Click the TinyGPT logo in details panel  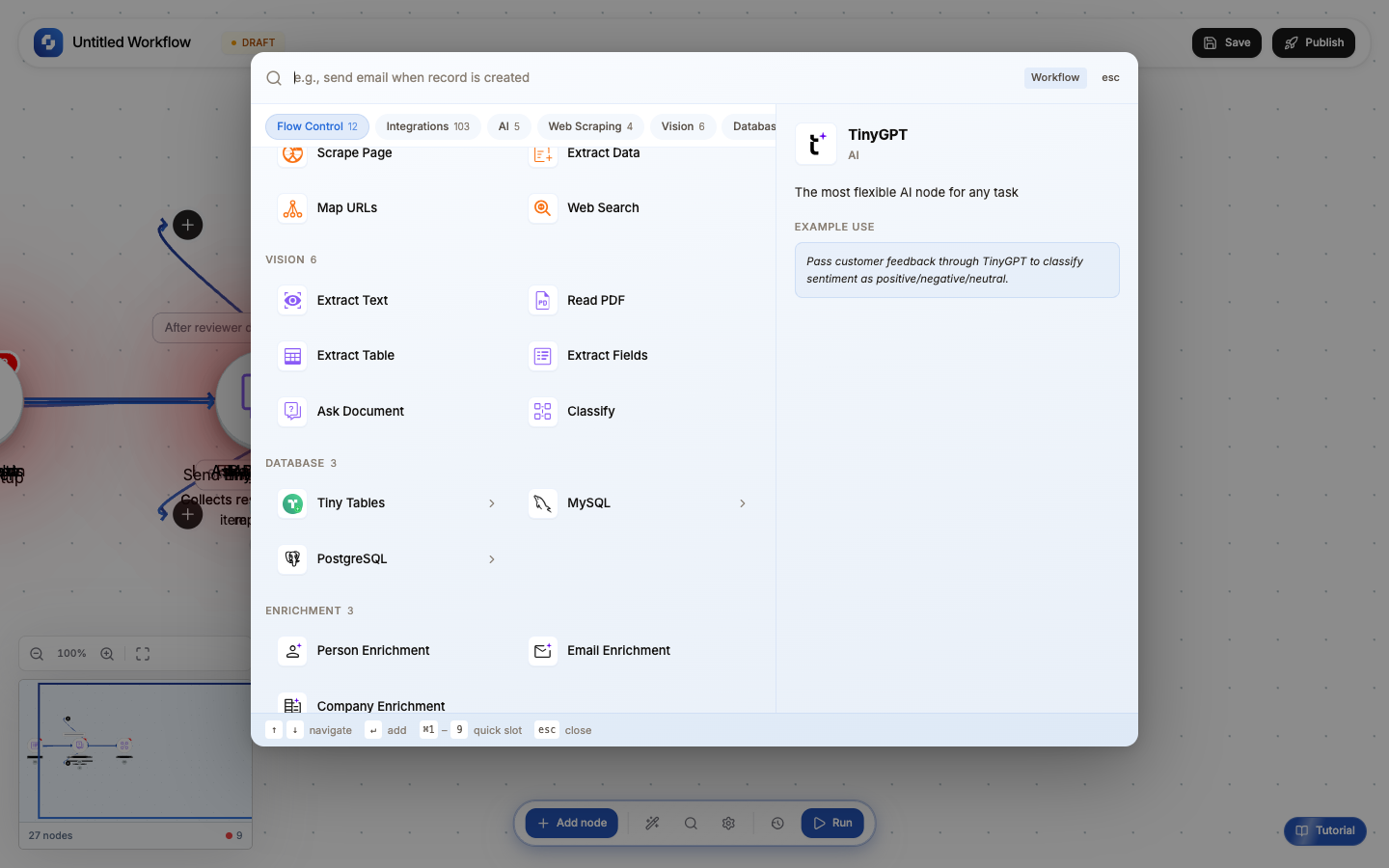click(816, 144)
